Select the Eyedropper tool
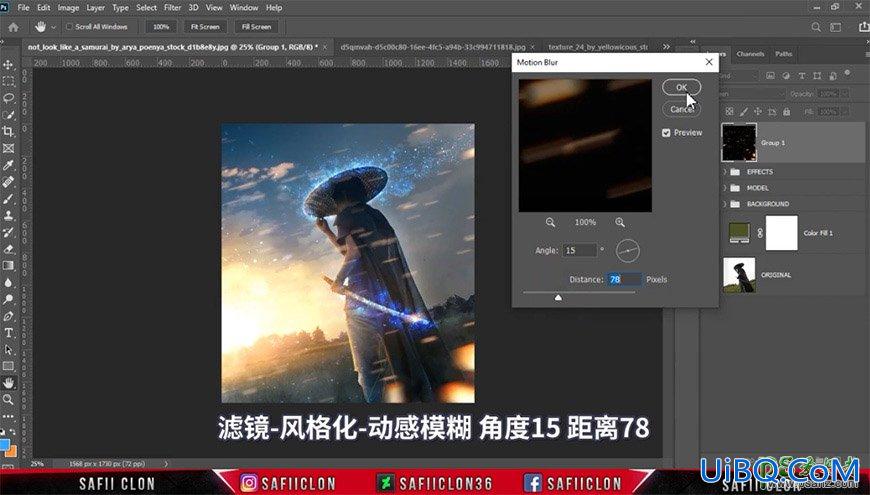 [8, 165]
